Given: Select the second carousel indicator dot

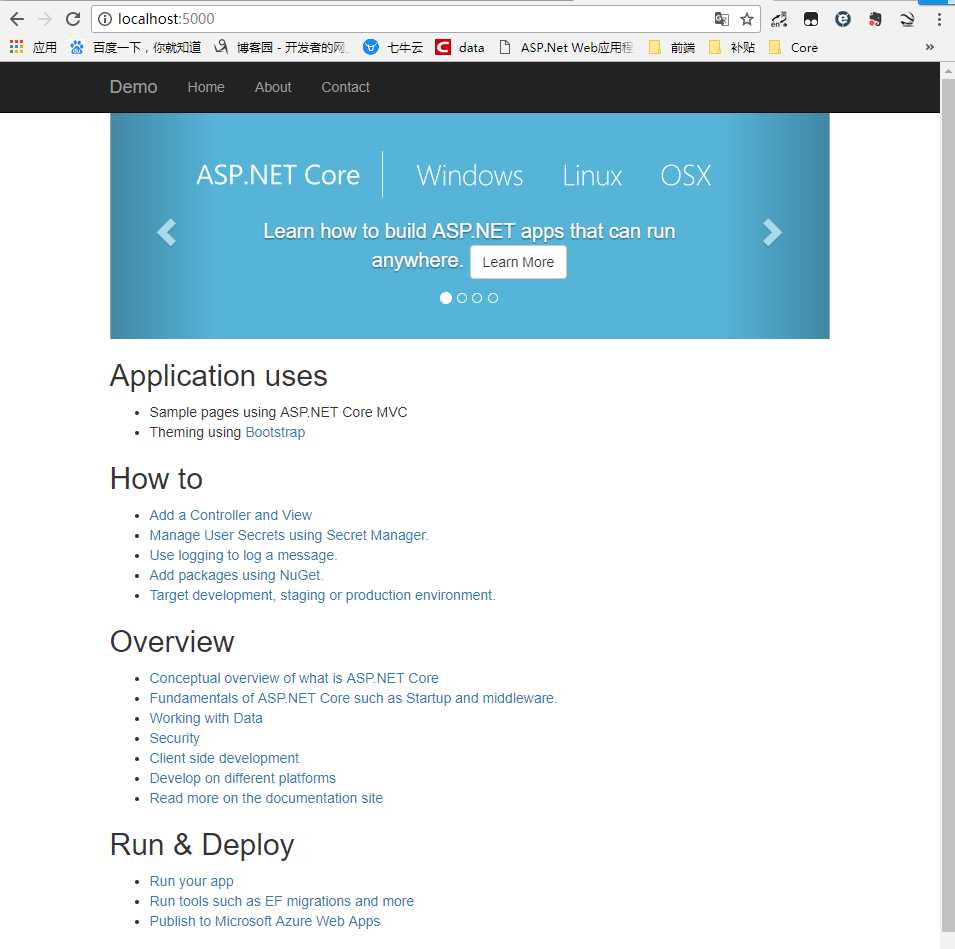Looking at the screenshot, I should tap(462, 298).
